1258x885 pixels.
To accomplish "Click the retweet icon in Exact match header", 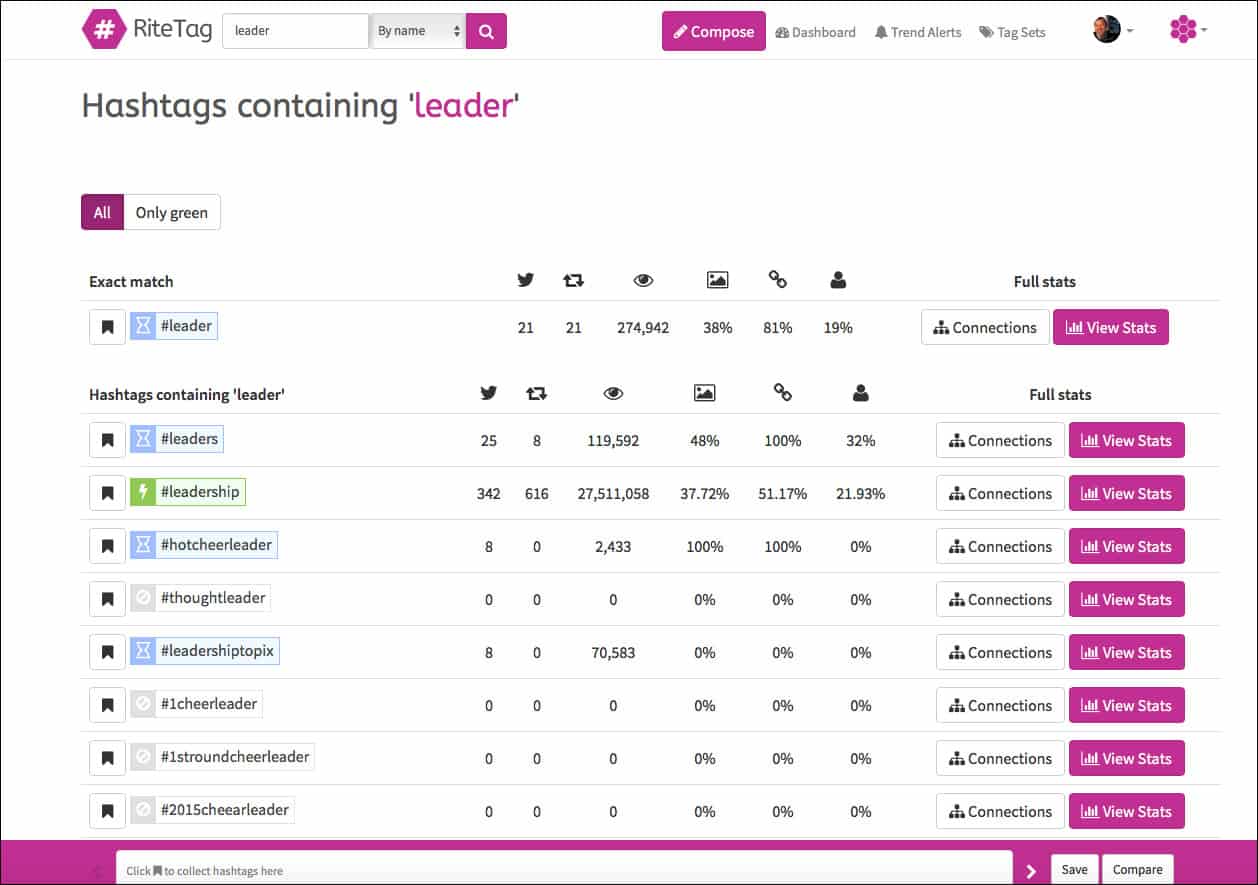I will click(x=573, y=281).
